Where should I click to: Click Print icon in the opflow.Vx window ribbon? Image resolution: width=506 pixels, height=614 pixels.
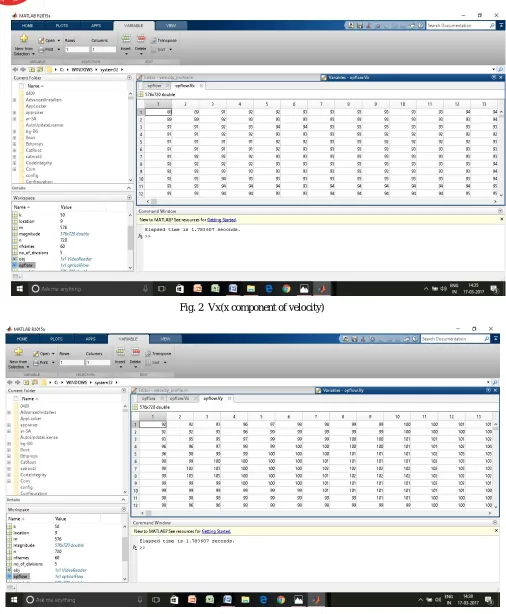(x=42, y=49)
